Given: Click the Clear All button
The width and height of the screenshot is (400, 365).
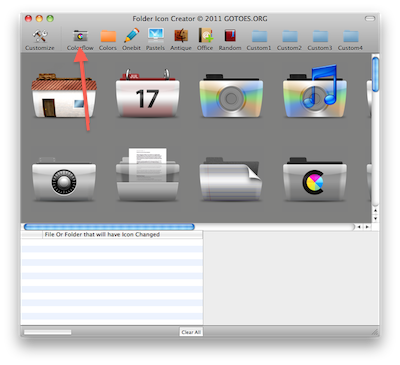Looking at the screenshot, I should (x=191, y=332).
